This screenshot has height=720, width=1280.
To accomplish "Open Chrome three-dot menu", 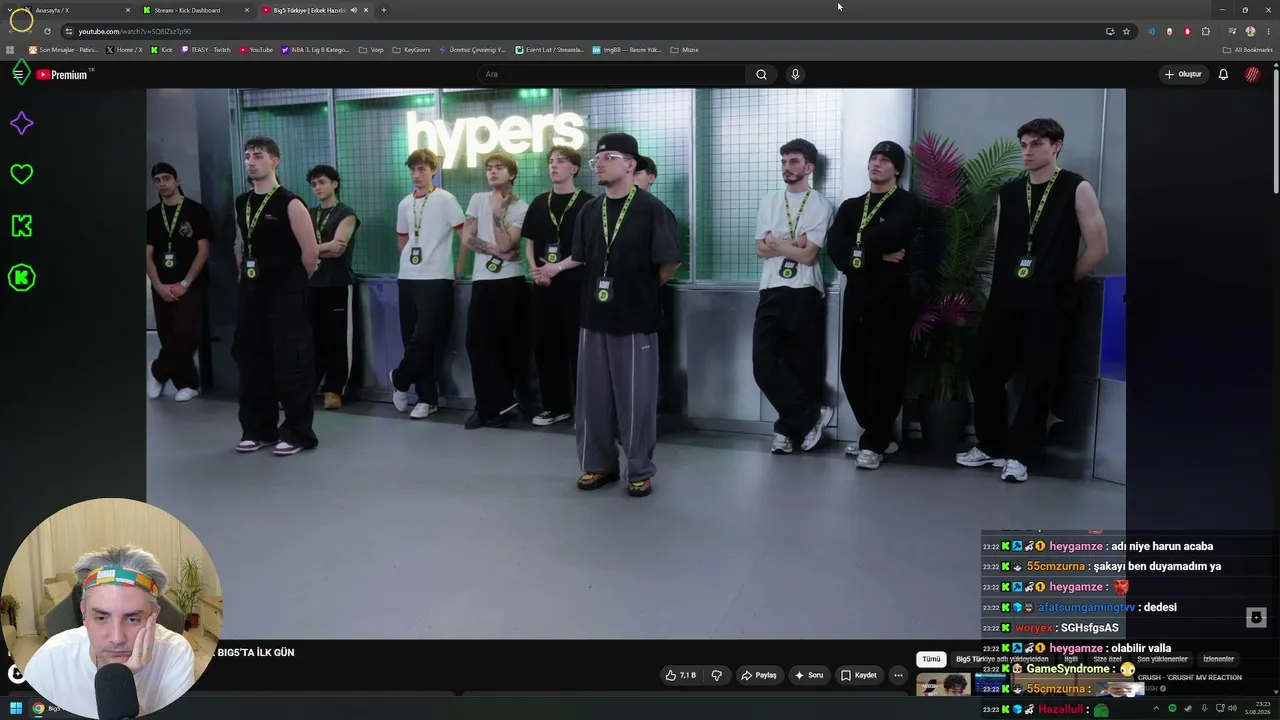I will click(x=1269, y=31).
